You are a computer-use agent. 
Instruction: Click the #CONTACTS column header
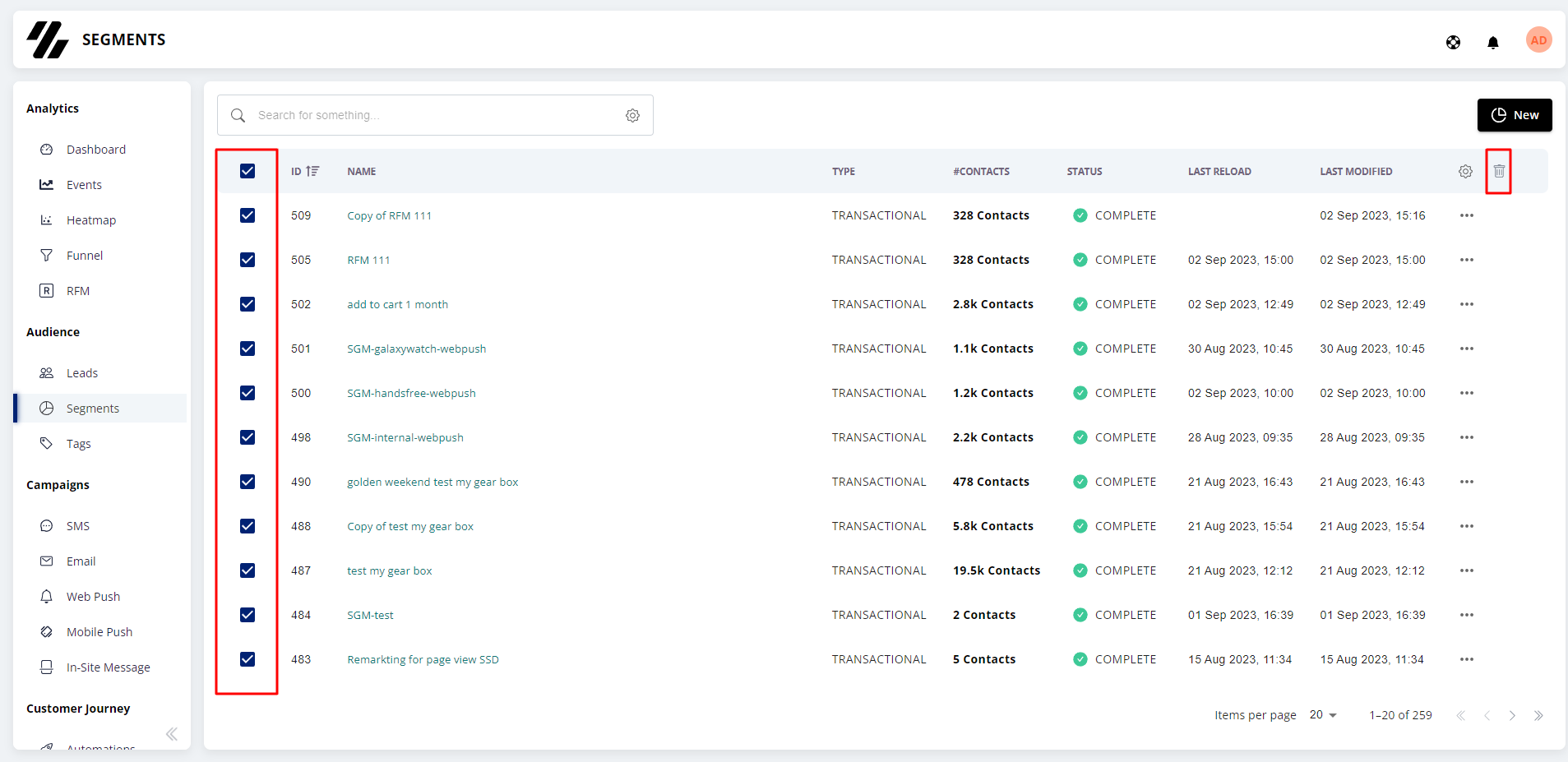pyautogui.click(x=981, y=171)
